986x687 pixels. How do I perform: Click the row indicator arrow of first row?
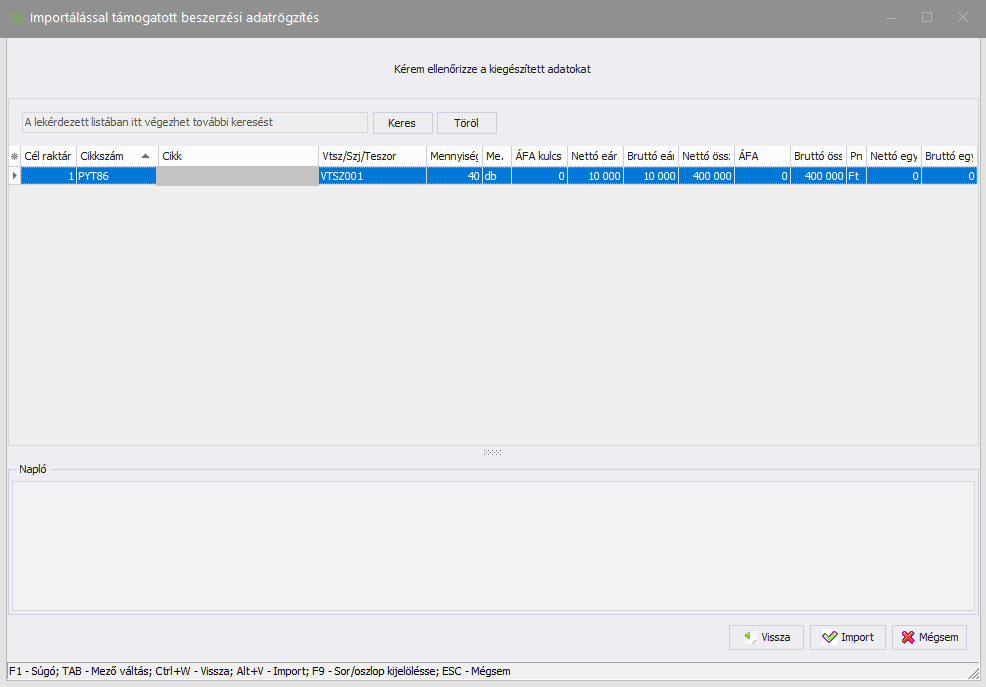pyautogui.click(x=14, y=176)
